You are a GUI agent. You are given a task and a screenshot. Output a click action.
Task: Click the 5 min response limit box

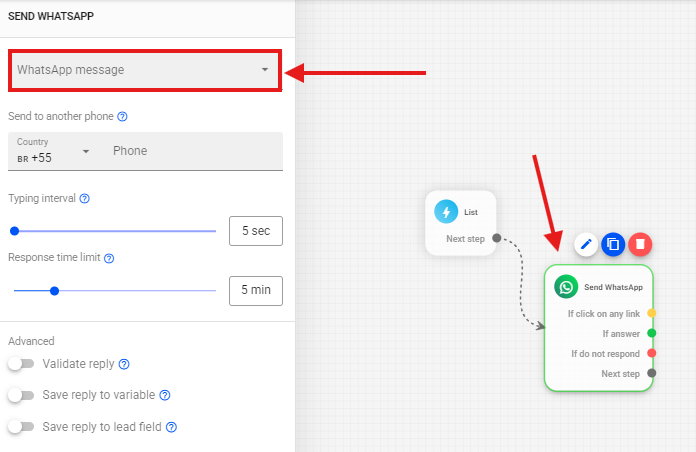(x=255, y=291)
